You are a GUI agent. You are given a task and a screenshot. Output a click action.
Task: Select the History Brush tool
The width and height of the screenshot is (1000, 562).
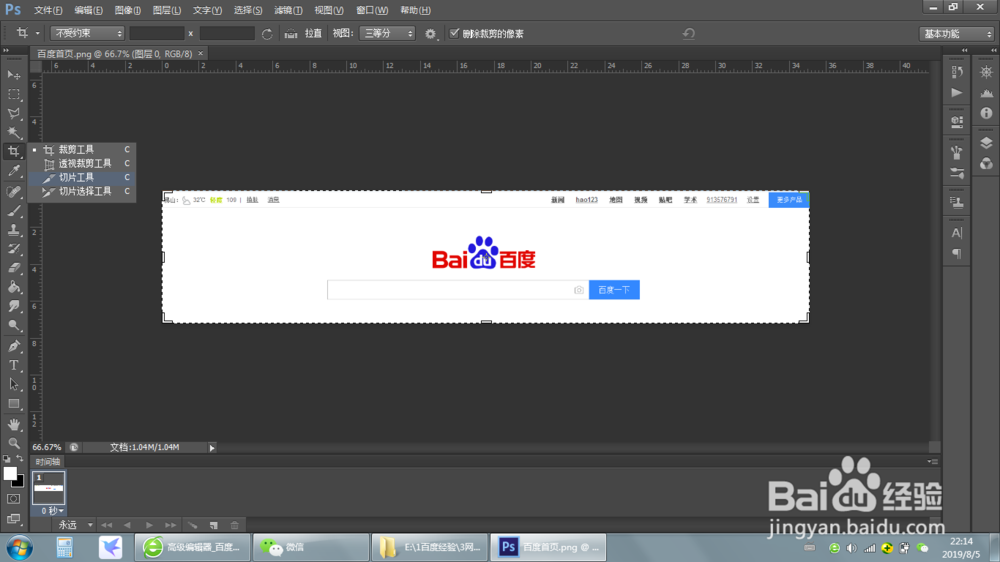(13, 249)
